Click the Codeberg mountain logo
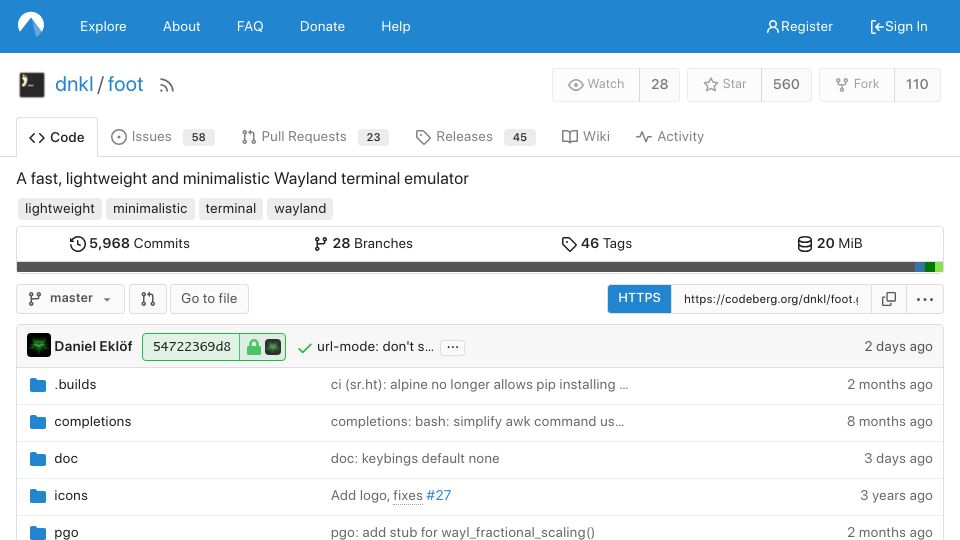This screenshot has height=540, width=960. pos(31,25)
